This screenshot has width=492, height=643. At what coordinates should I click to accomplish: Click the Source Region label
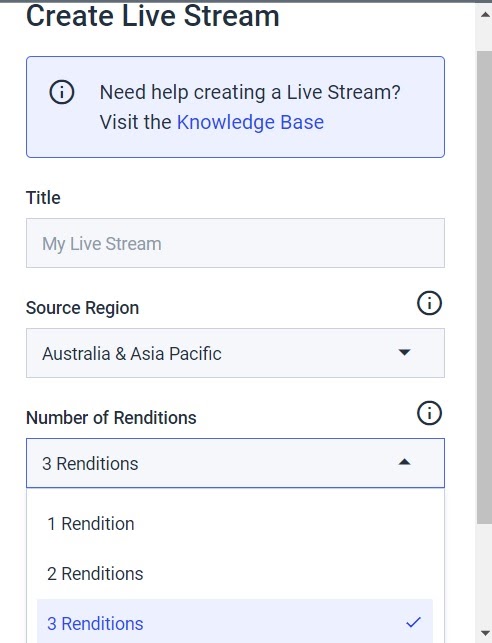point(82,308)
